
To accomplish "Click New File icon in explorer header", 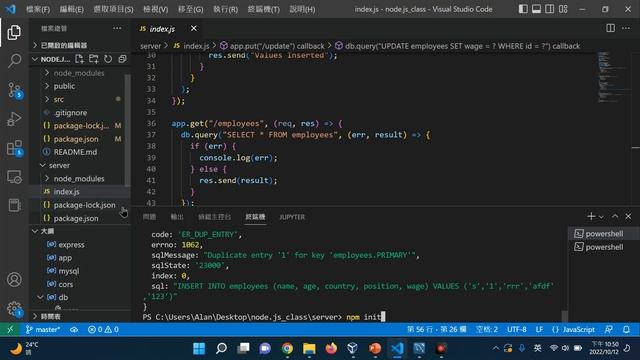I will [x=79, y=59].
